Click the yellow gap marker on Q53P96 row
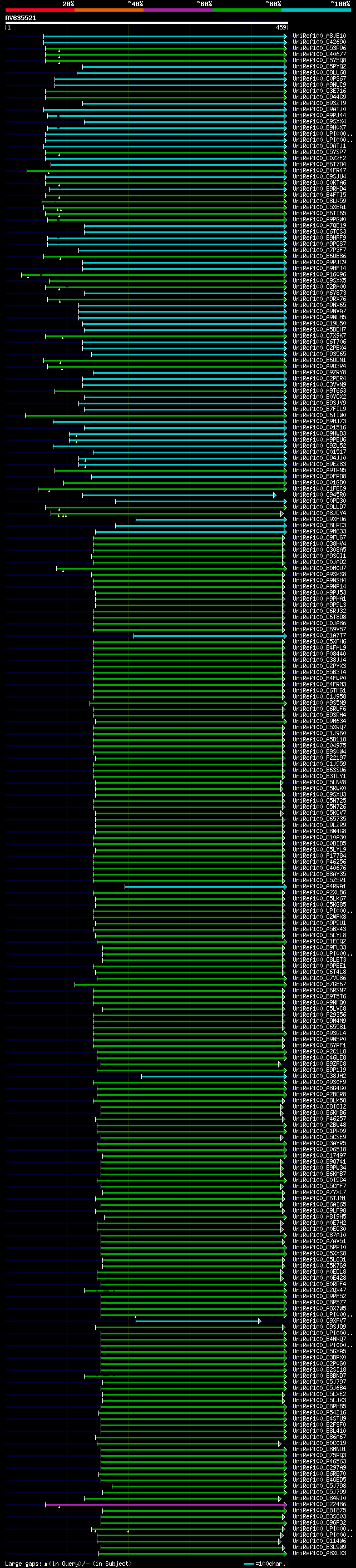The width and height of the screenshot is (356, 1568). 59,51
